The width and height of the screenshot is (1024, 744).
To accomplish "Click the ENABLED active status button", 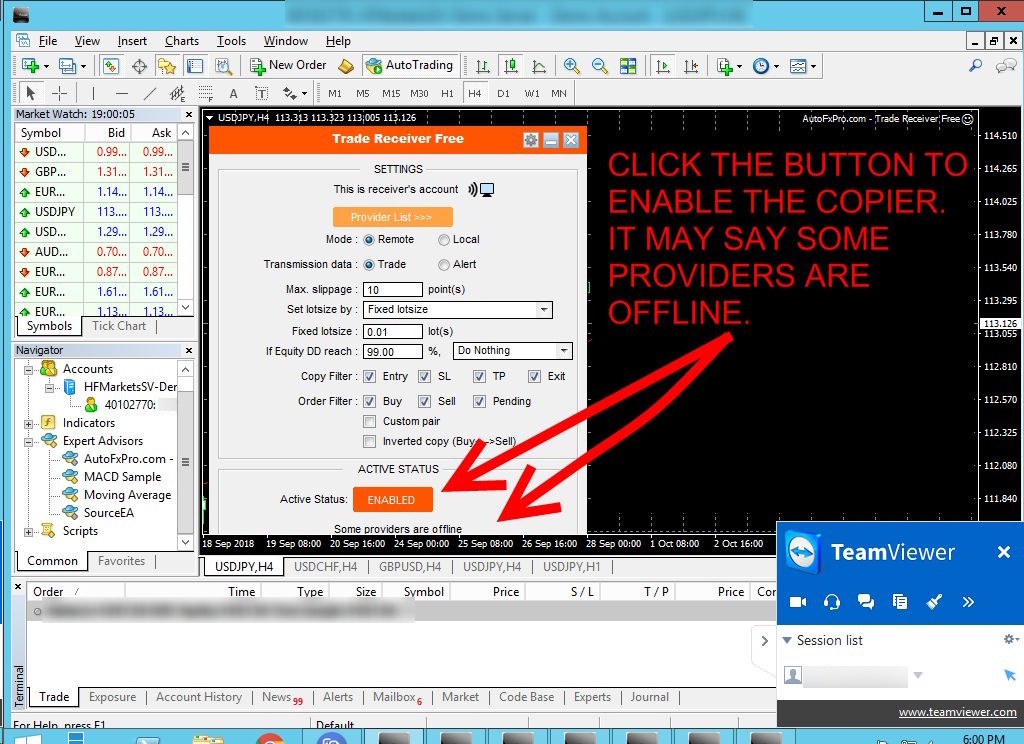I will point(392,500).
